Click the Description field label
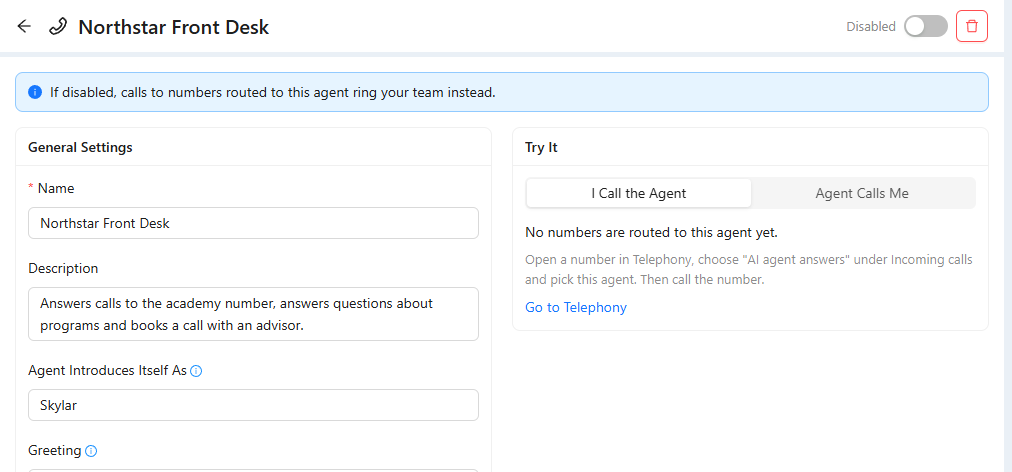 [63, 268]
